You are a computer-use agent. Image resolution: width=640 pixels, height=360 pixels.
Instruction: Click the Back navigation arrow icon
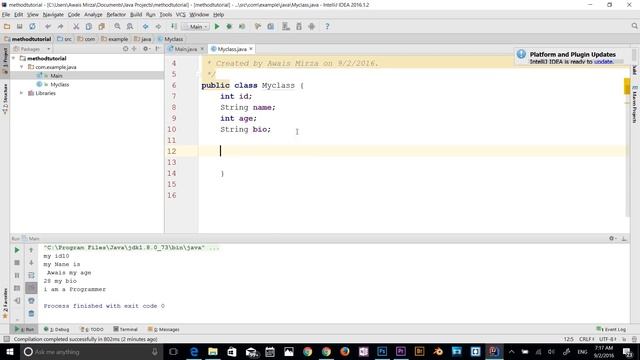pyautogui.click(x=145, y=27)
